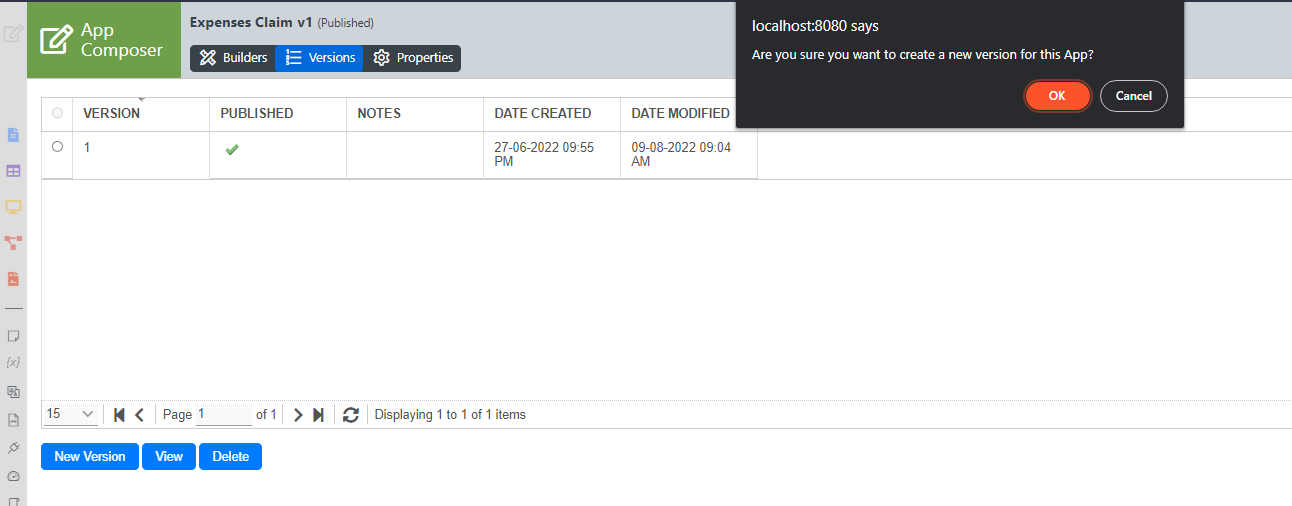Image resolution: width=1292 pixels, height=506 pixels.
Task: Click the green published checkmark for version 1
Action: tap(232, 149)
